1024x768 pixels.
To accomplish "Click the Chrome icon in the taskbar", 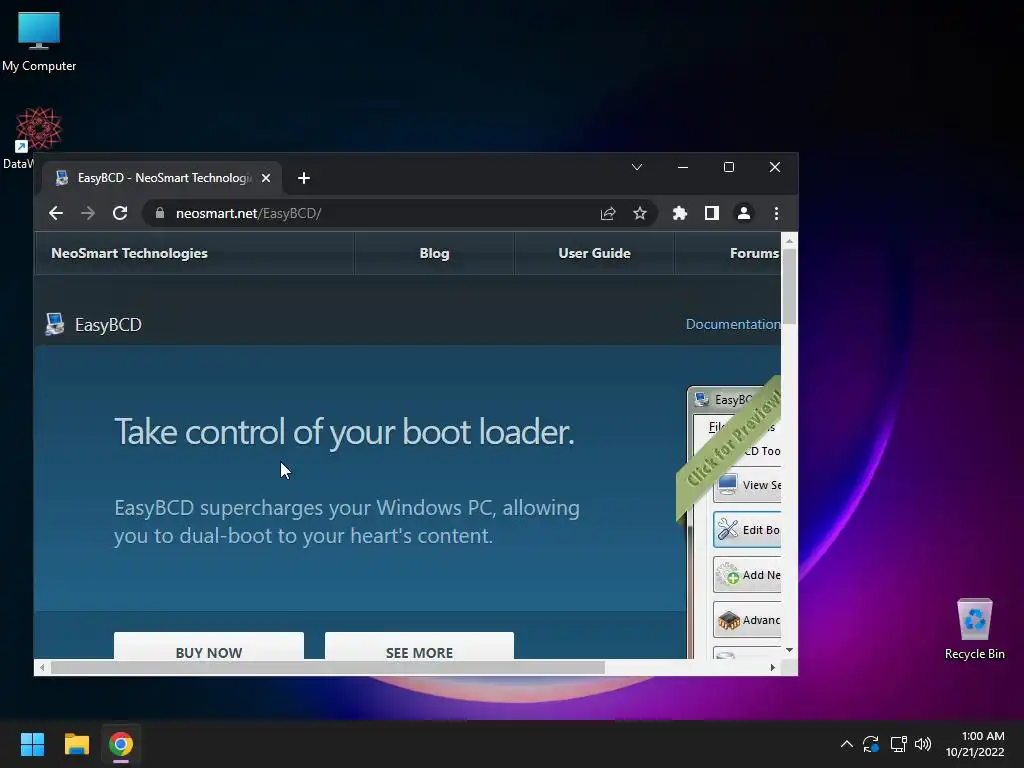I will pos(121,744).
